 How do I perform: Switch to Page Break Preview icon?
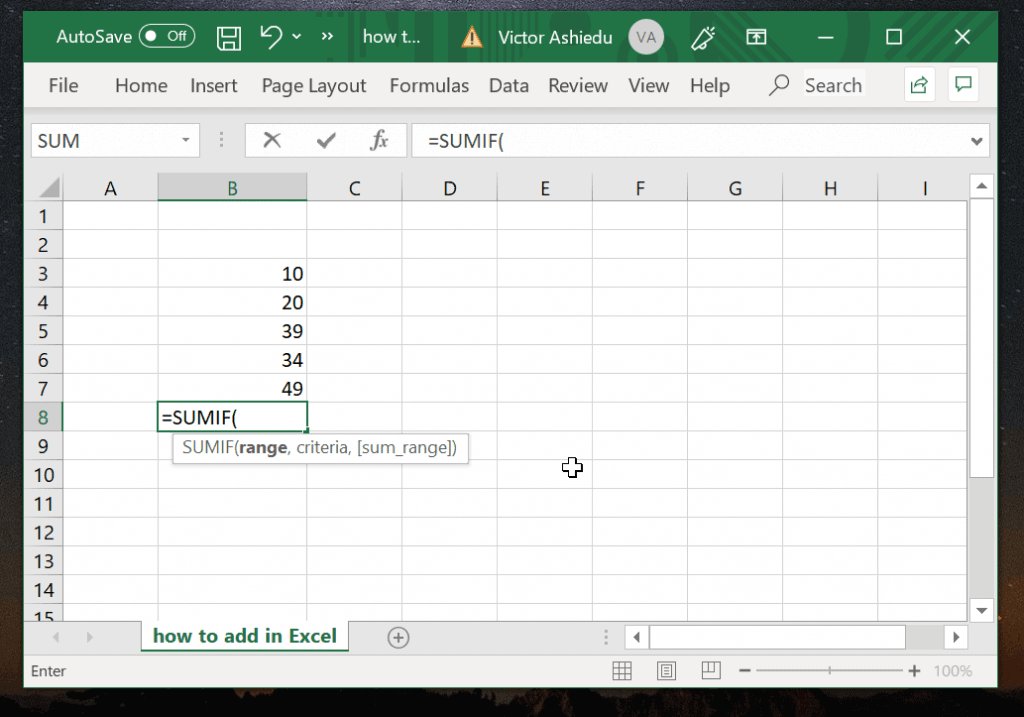(711, 671)
